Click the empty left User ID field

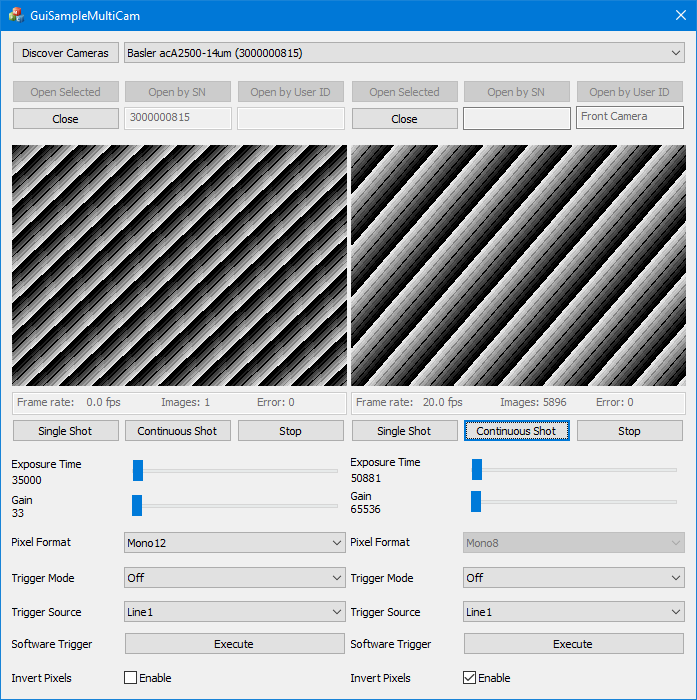(291, 118)
